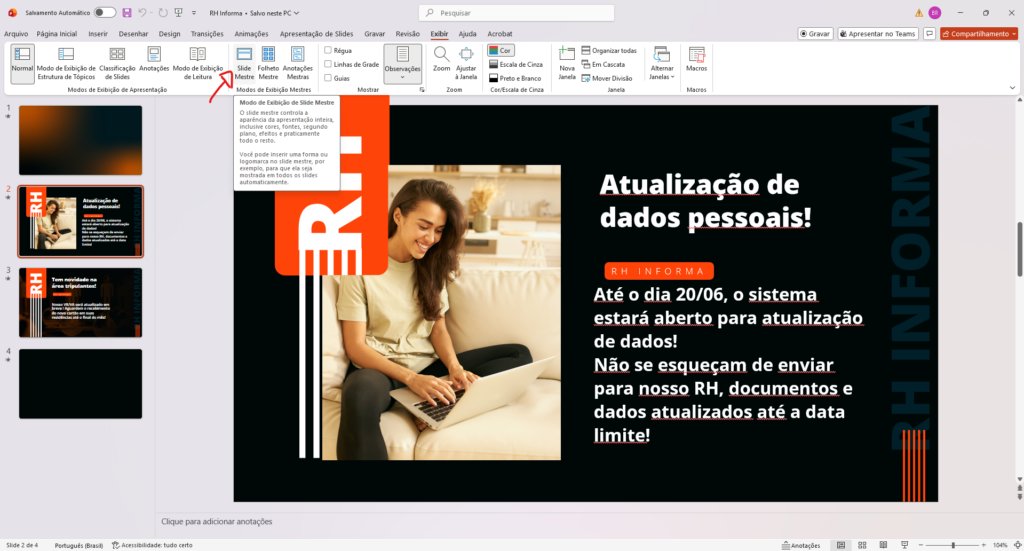Screen dimensions: 1024x551
Task: Start slideshow from the status bar icon
Action: 906,545
